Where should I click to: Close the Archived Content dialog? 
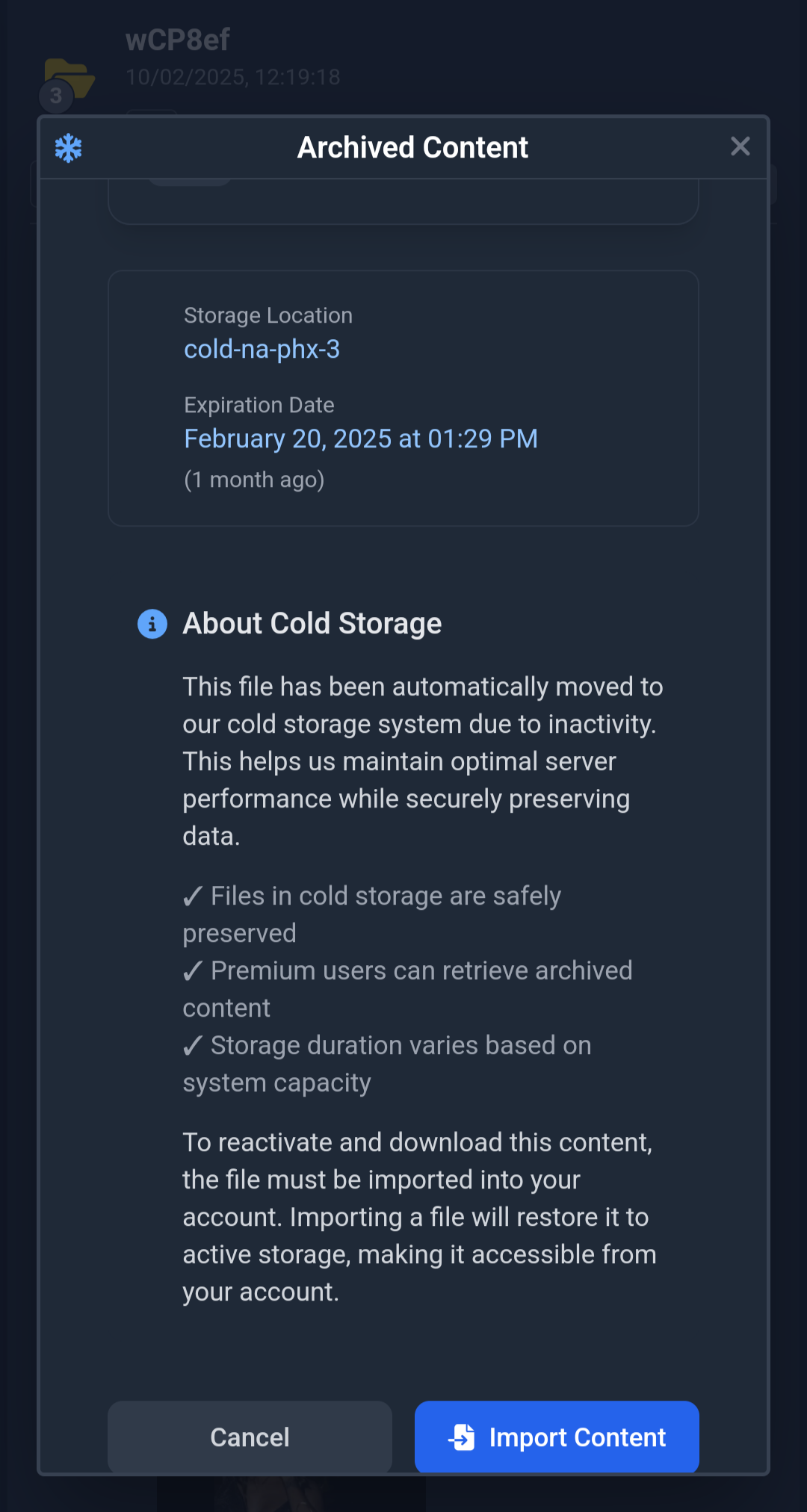pos(740,146)
